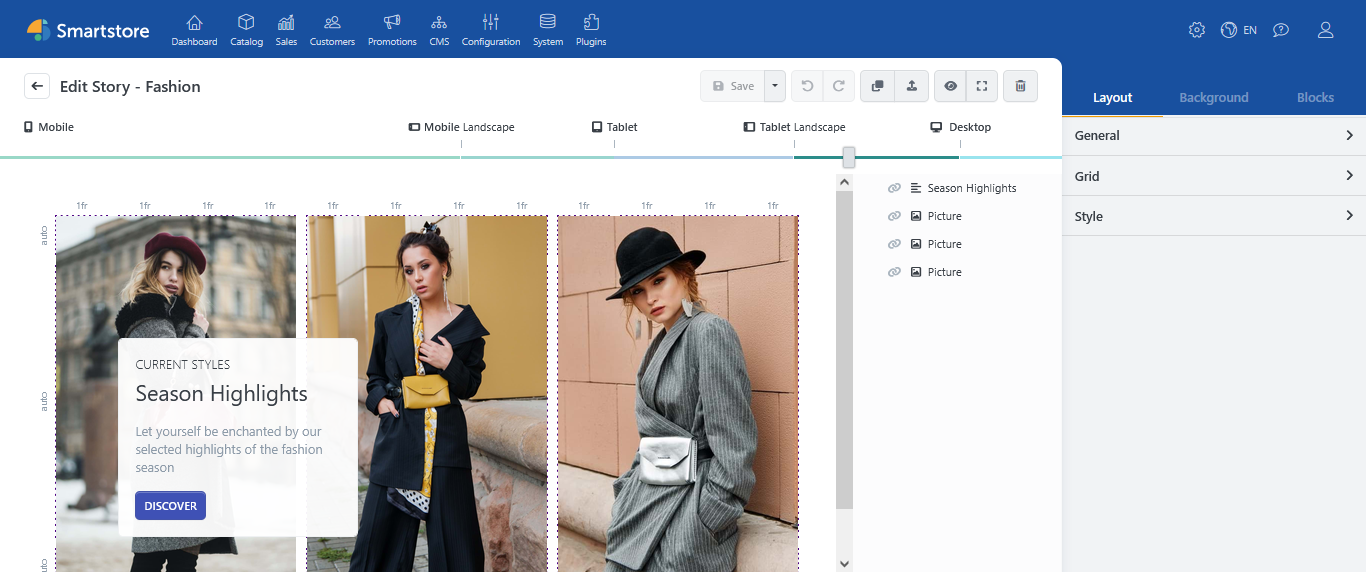1366x572 pixels.
Task: Select the Season Highlights heading text
Action: (x=222, y=394)
